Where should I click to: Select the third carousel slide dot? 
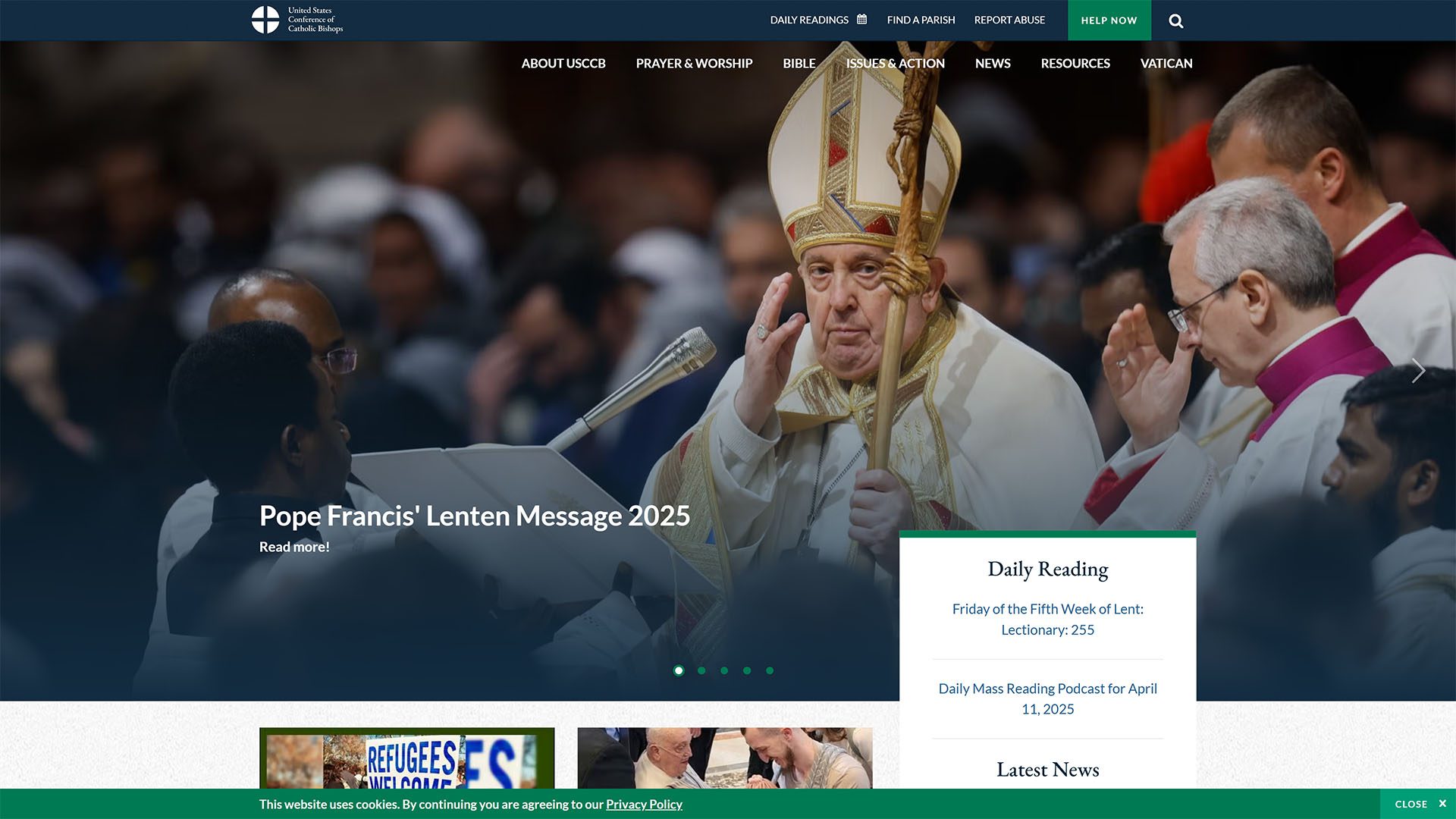pyautogui.click(x=724, y=670)
